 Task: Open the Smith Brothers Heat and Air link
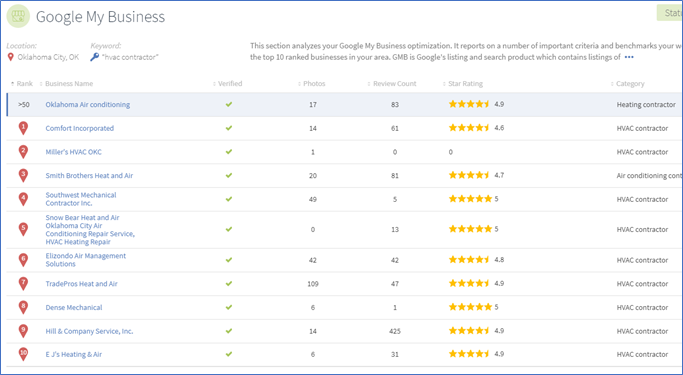tap(89, 176)
